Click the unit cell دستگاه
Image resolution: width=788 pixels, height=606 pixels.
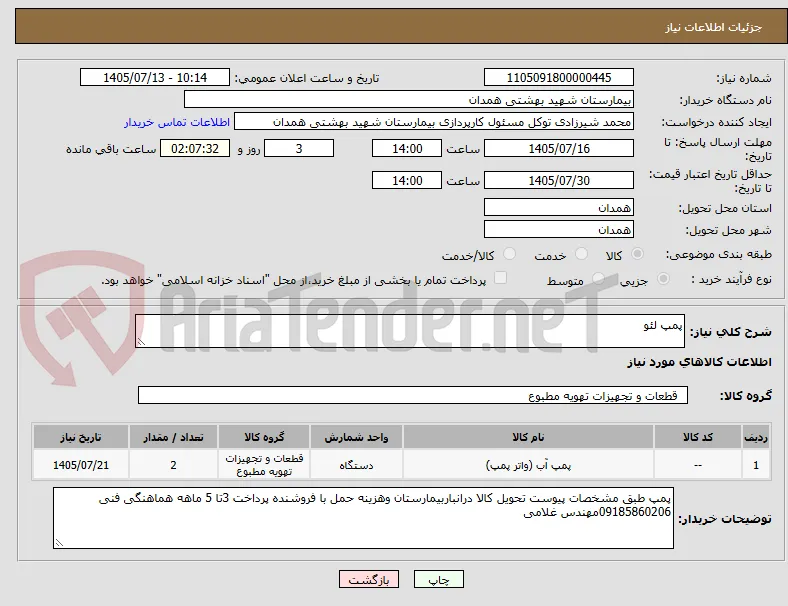[356, 465]
